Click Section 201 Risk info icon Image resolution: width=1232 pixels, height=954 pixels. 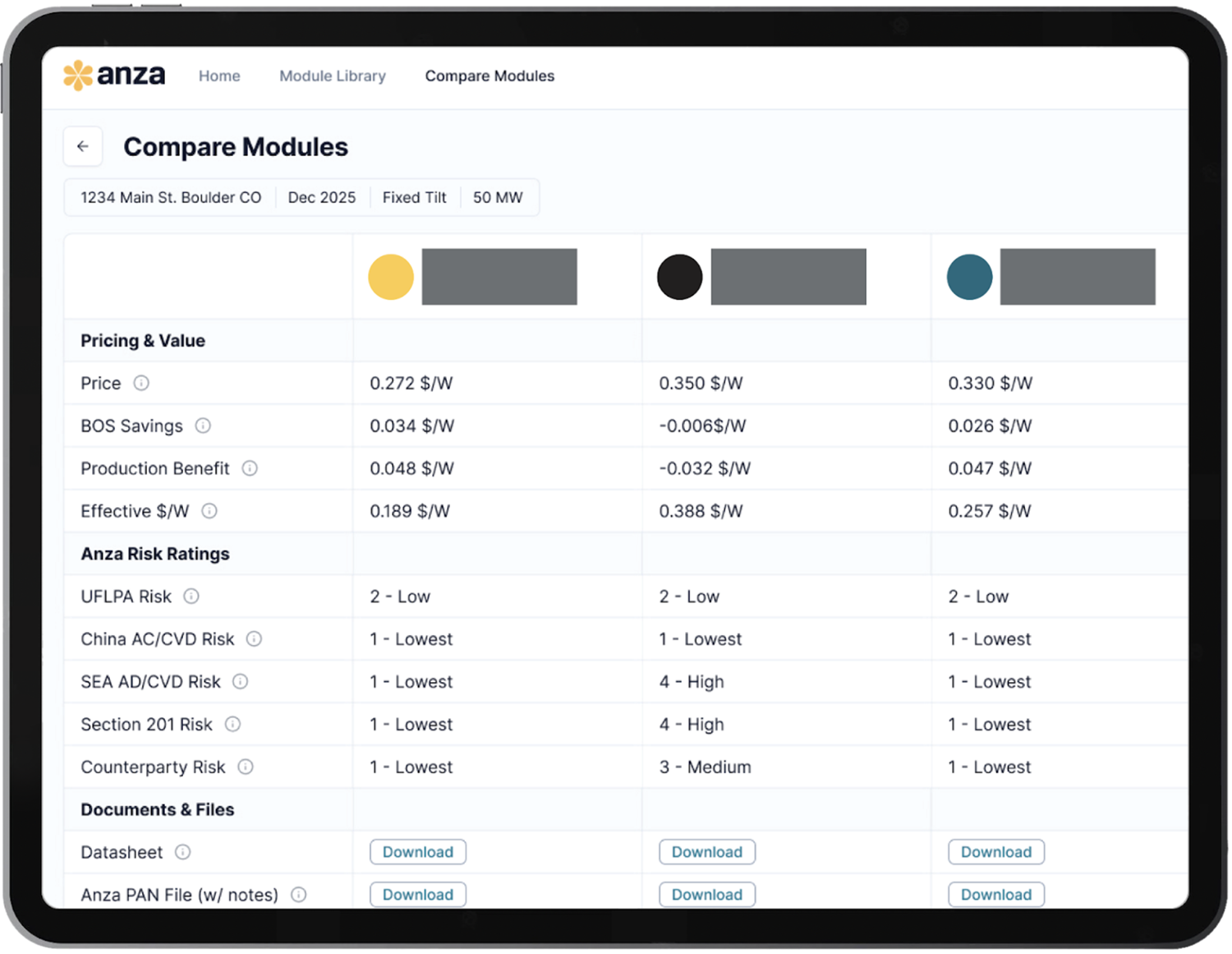pos(232,725)
